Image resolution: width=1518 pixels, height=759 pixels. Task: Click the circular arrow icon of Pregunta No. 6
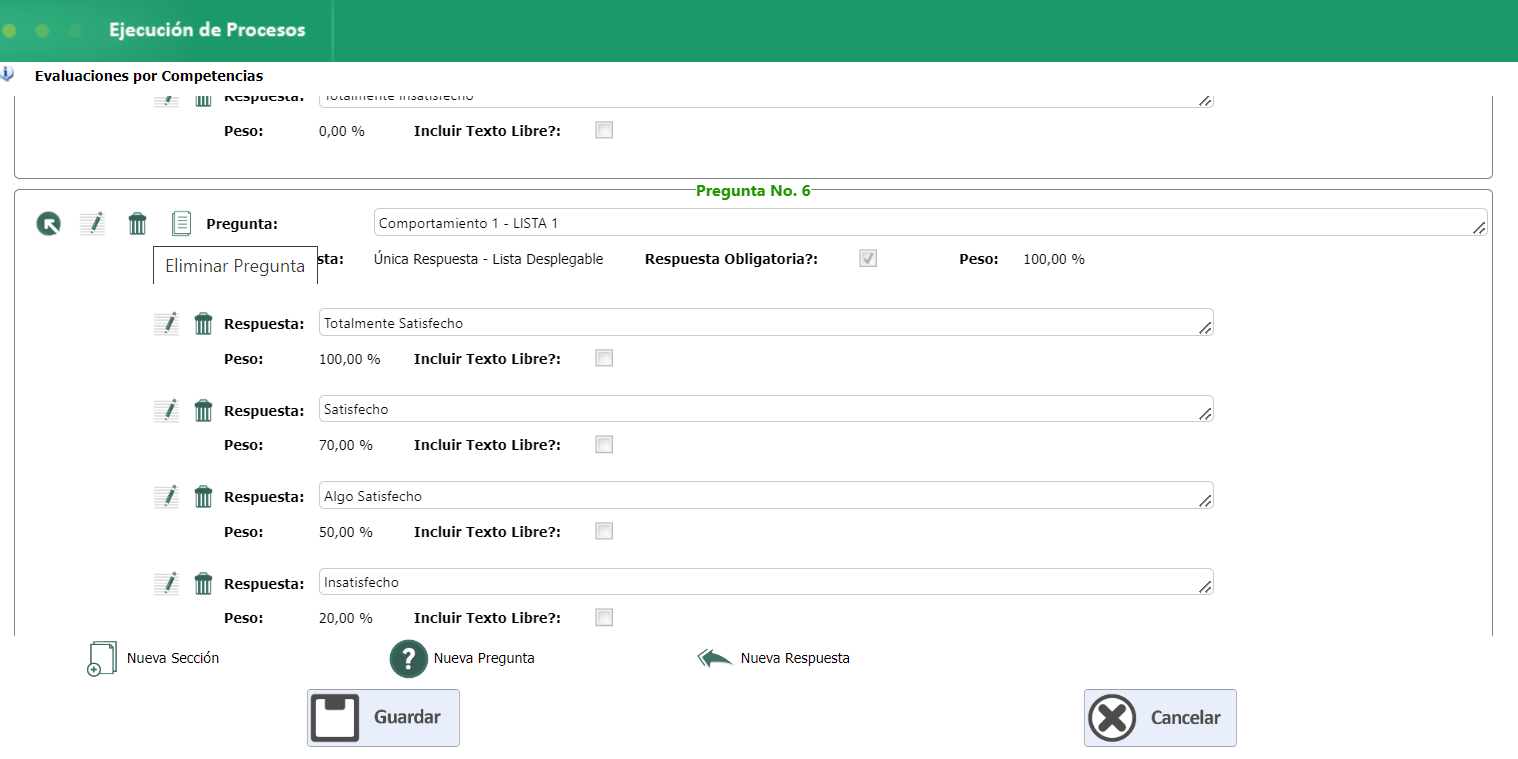(48, 224)
